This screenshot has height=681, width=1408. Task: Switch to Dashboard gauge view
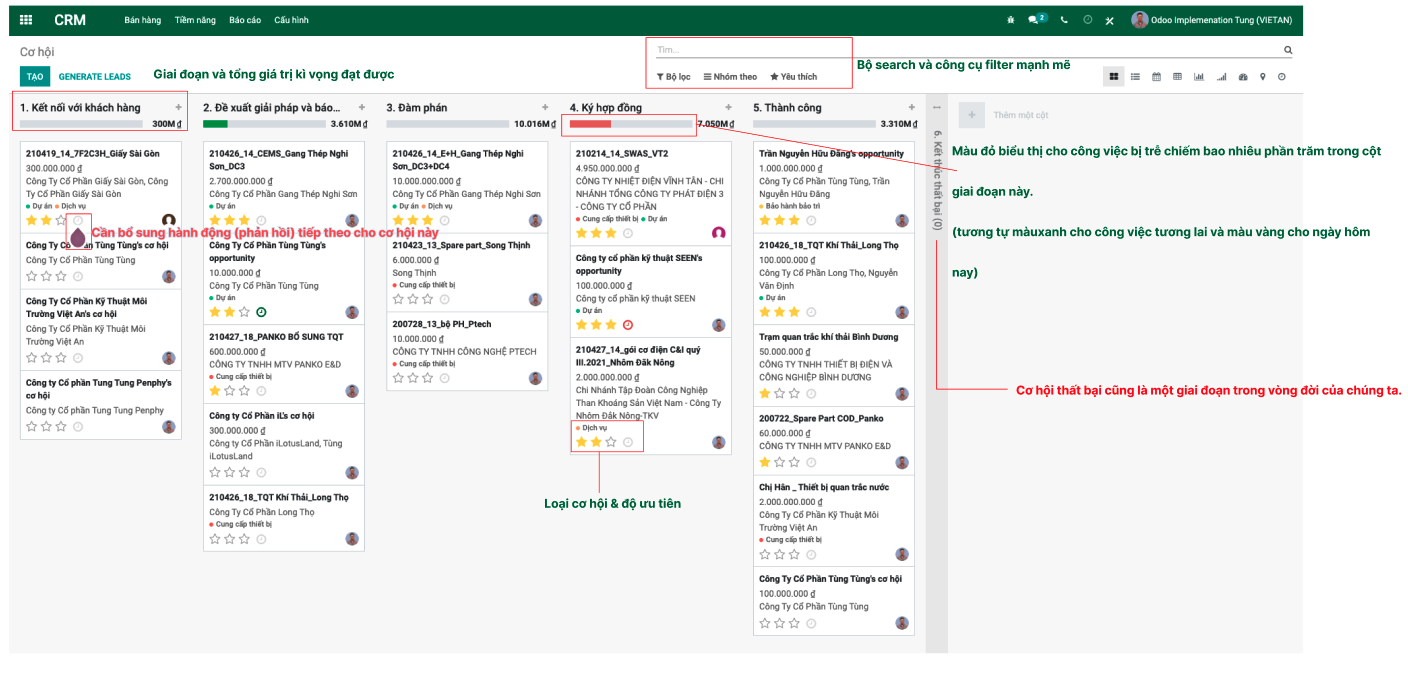pyautogui.click(x=1243, y=76)
